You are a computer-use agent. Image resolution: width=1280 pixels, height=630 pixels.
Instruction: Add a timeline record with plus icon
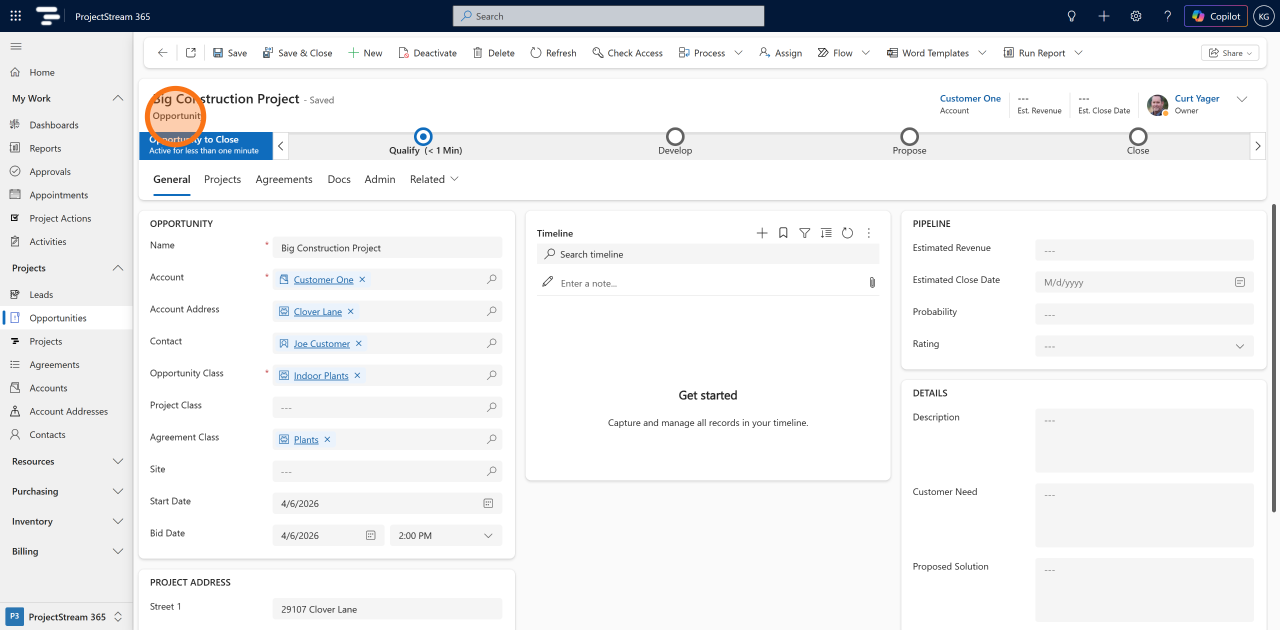(762, 233)
